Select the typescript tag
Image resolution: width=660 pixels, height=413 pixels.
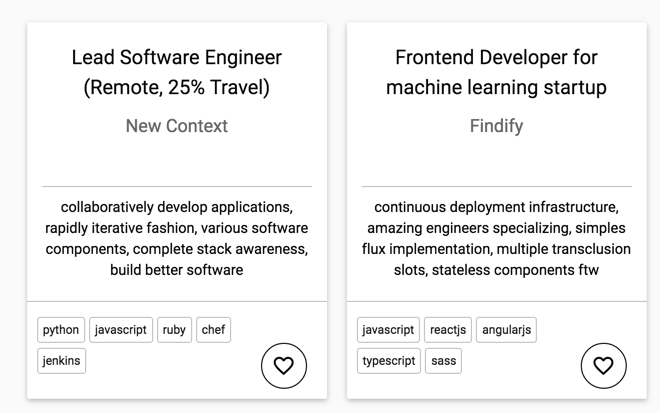point(389,360)
